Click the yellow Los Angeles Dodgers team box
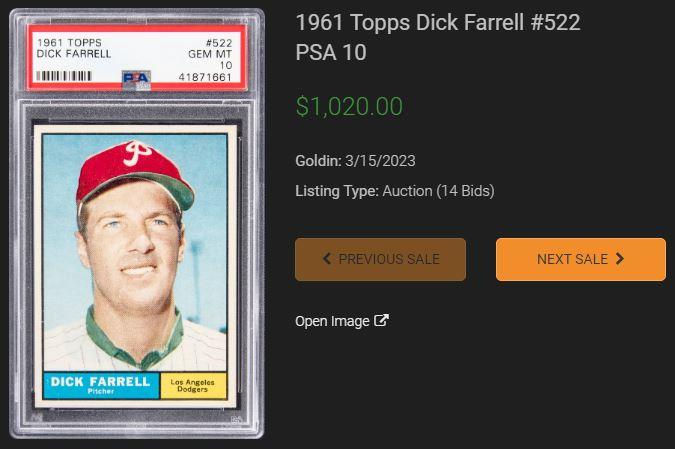This screenshot has height=449, width=675. point(193,385)
